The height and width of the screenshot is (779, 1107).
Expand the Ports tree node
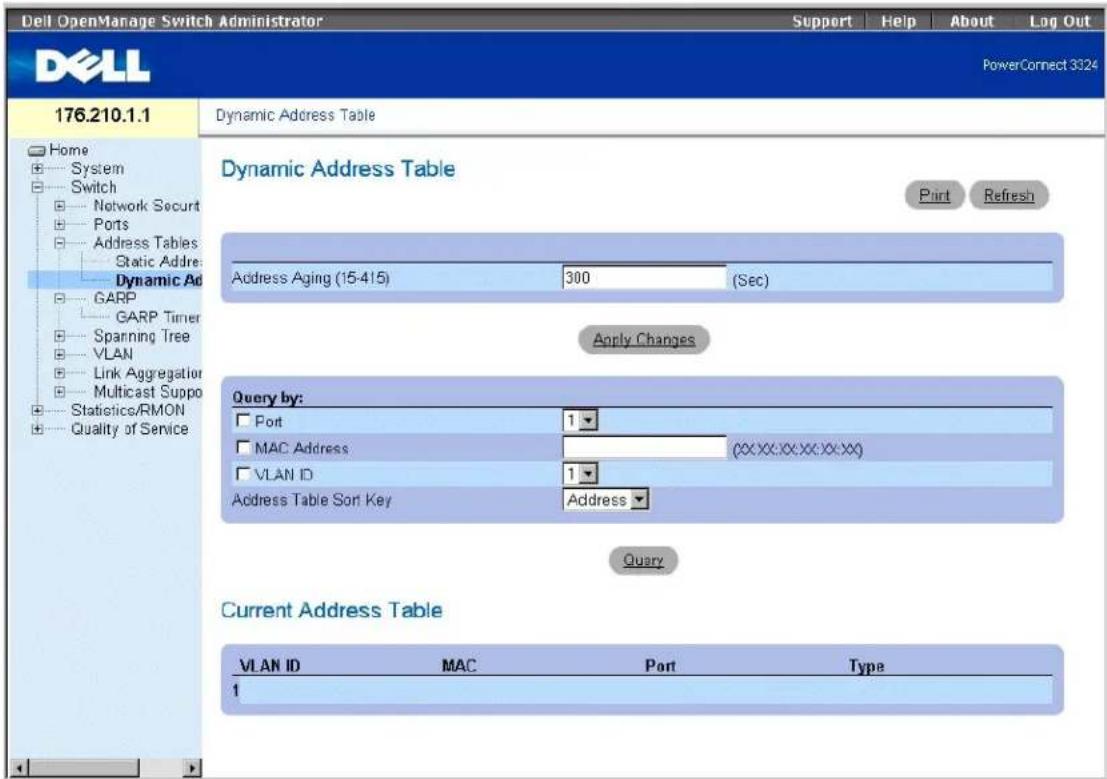pos(60,225)
